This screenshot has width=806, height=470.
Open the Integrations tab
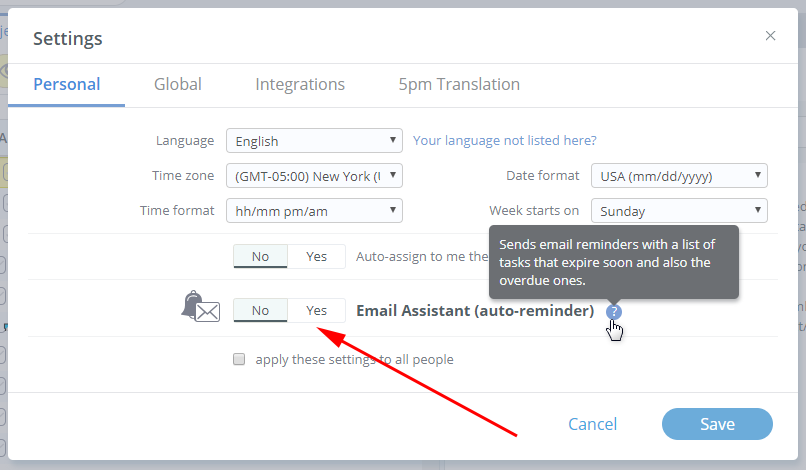[x=300, y=84]
